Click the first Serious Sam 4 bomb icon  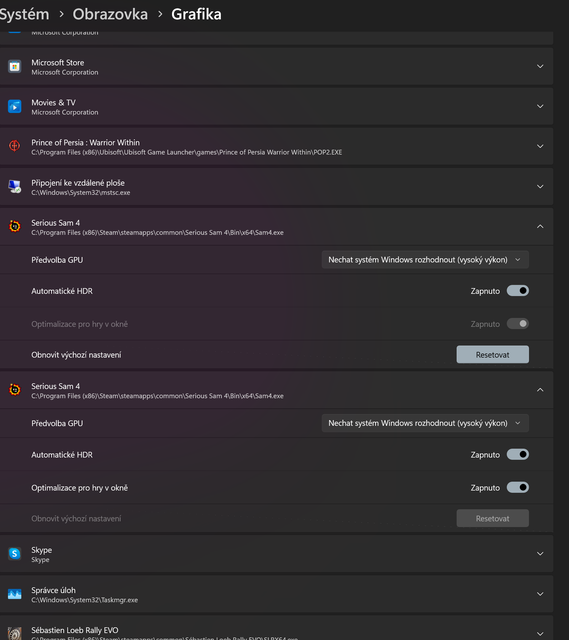click(15, 226)
